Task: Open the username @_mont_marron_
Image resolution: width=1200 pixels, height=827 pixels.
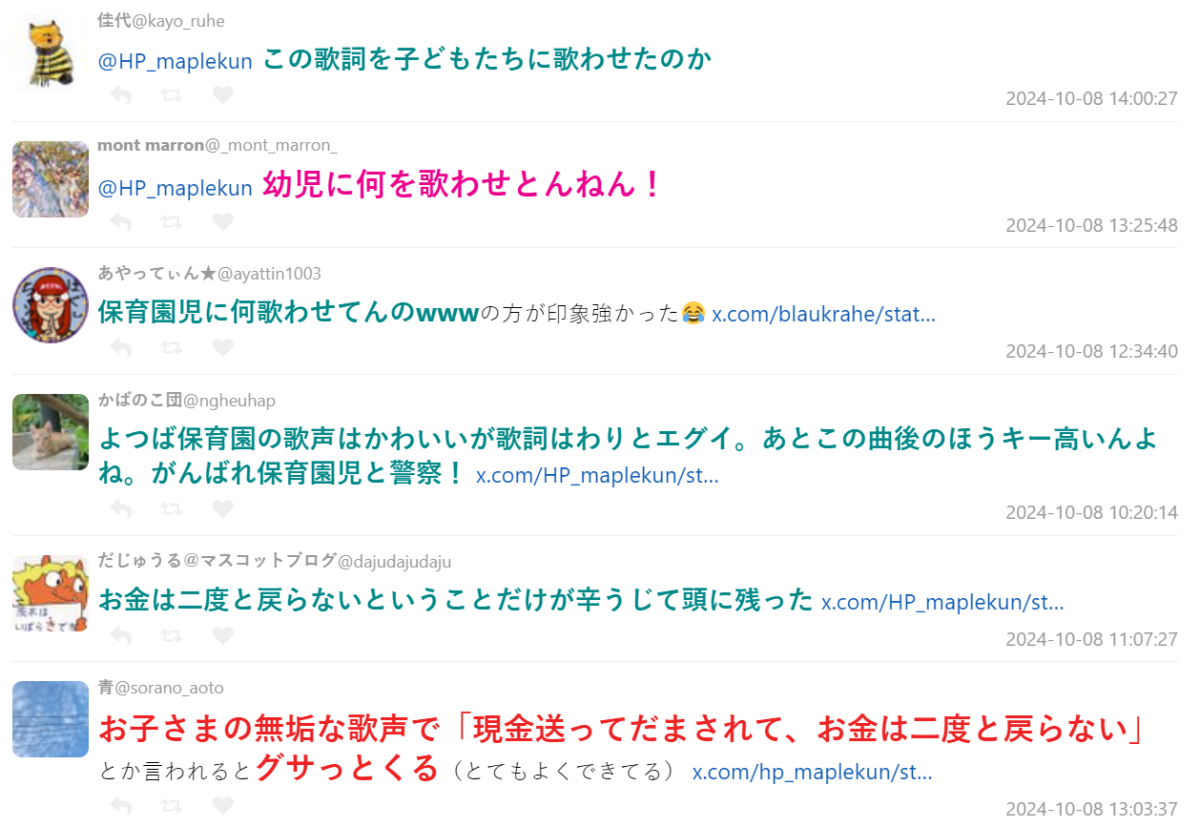Action: tap(271, 146)
